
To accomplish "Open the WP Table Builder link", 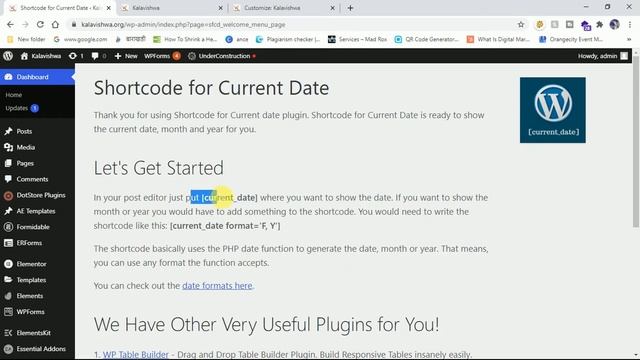I will click(x=136, y=355).
